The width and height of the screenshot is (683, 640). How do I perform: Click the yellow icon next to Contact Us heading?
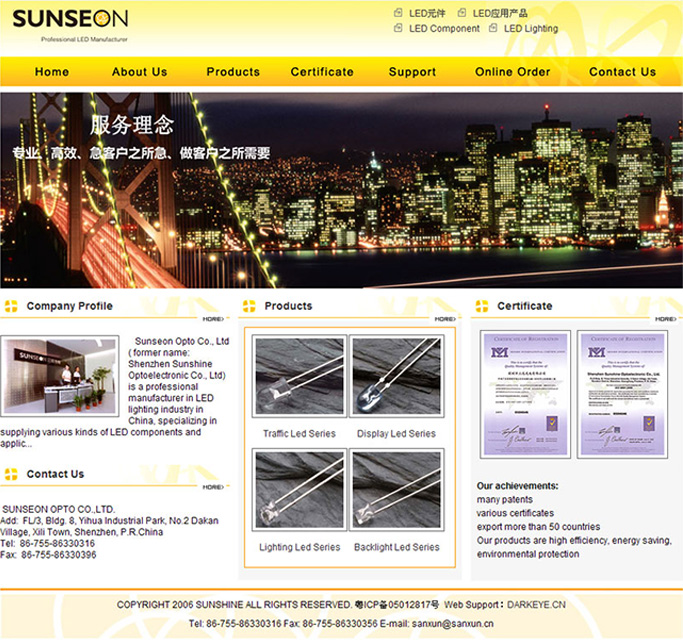click(x=11, y=474)
